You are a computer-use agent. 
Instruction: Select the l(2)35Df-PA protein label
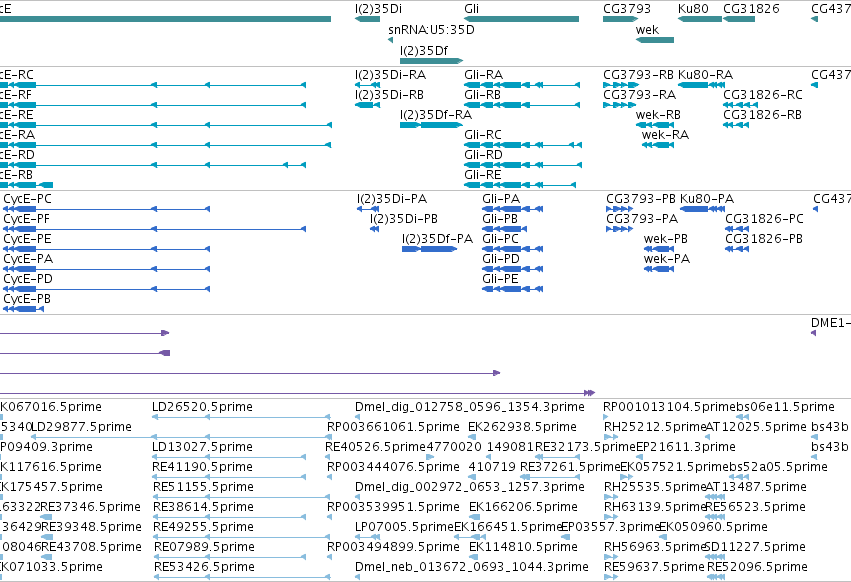pyautogui.click(x=437, y=239)
